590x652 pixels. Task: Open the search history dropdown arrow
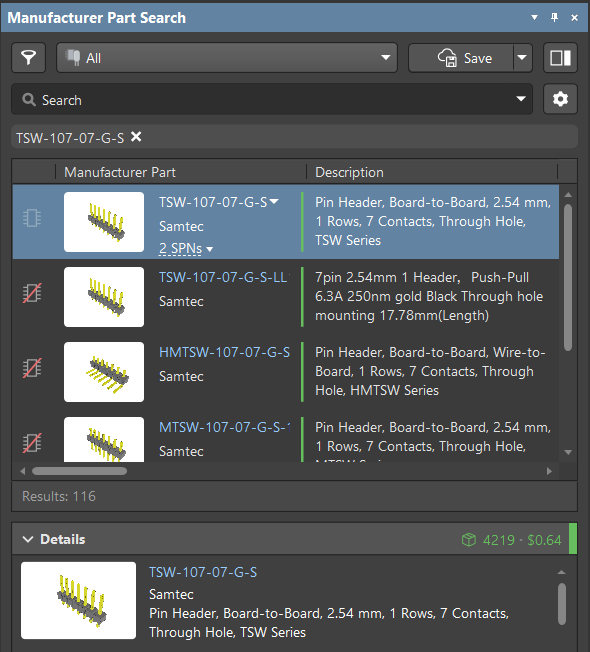521,99
